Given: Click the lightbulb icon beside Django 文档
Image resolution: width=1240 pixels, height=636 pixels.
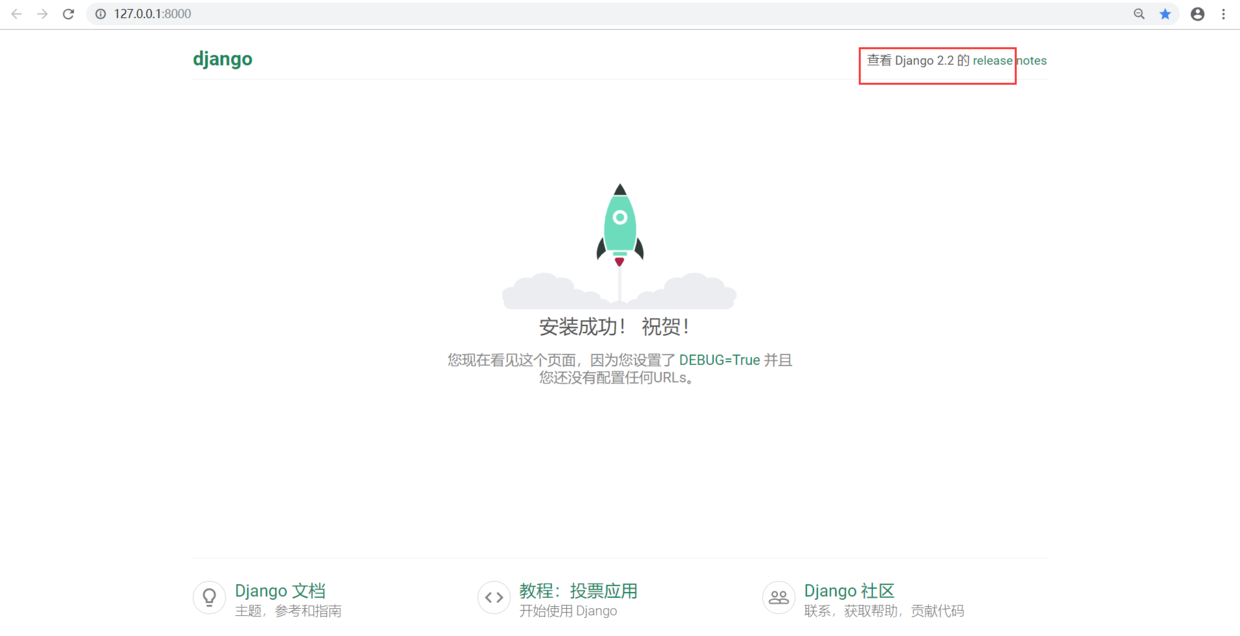Looking at the screenshot, I should click(x=209, y=597).
